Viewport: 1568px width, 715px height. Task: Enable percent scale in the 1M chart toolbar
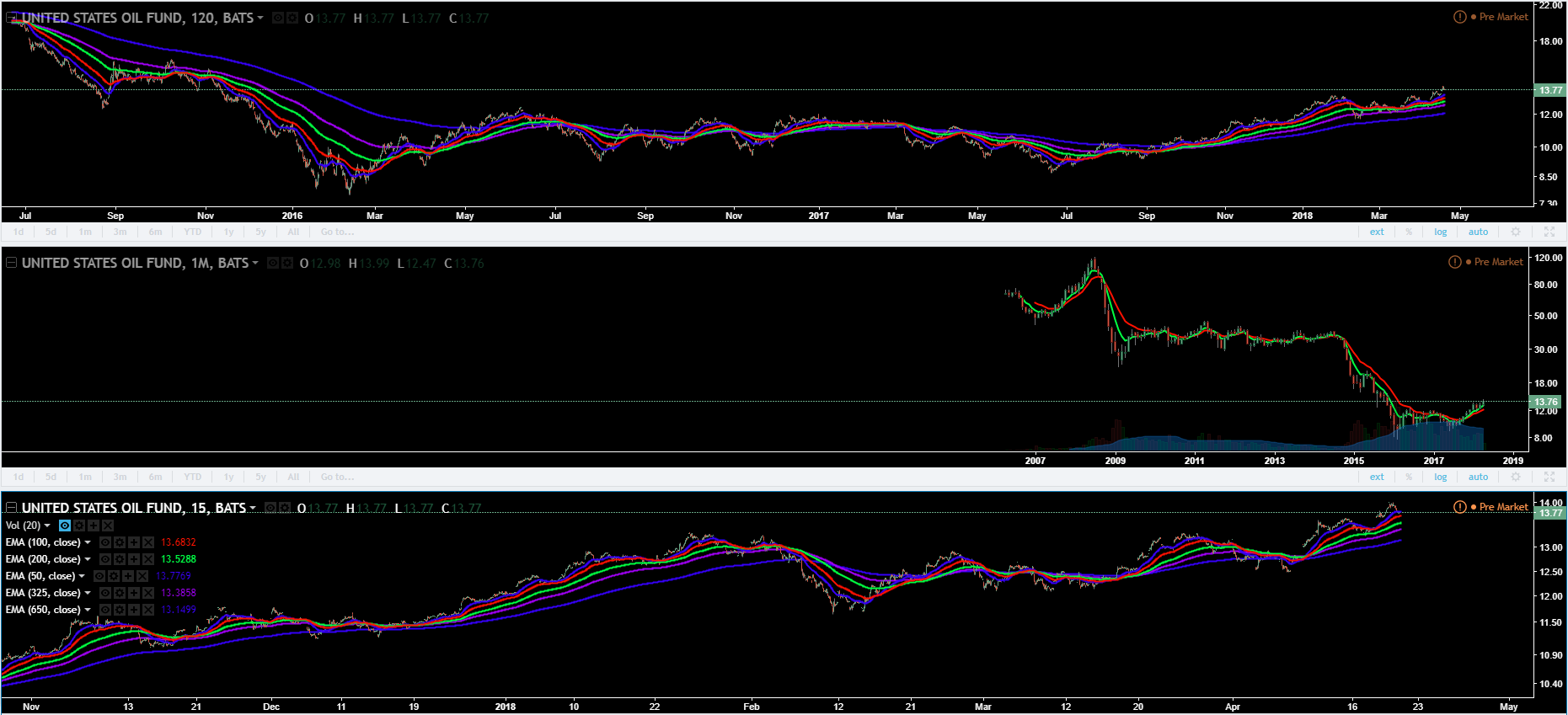[x=1409, y=477]
